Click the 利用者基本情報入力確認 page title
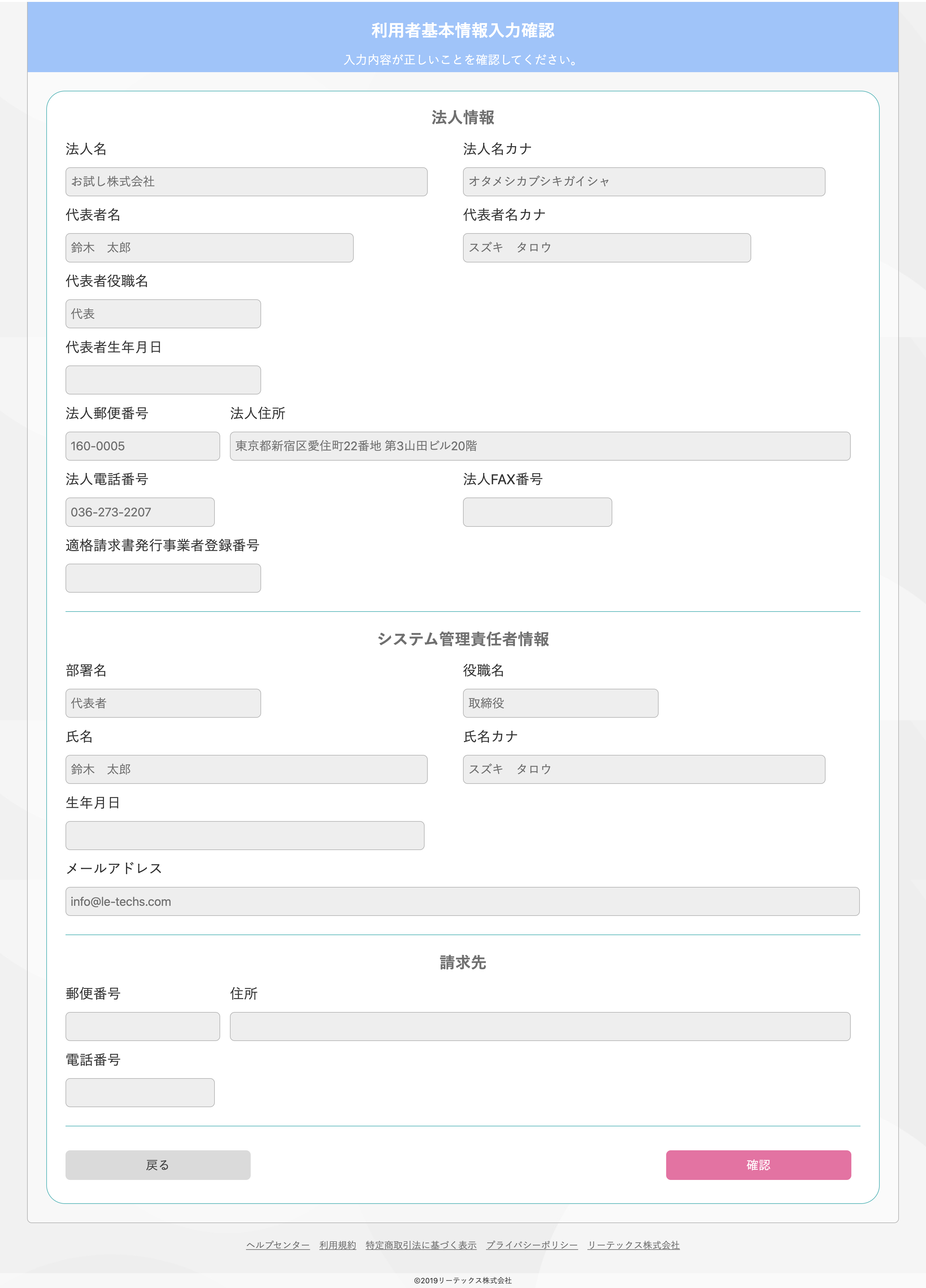Screen dimensions: 926x1288 click(x=463, y=31)
